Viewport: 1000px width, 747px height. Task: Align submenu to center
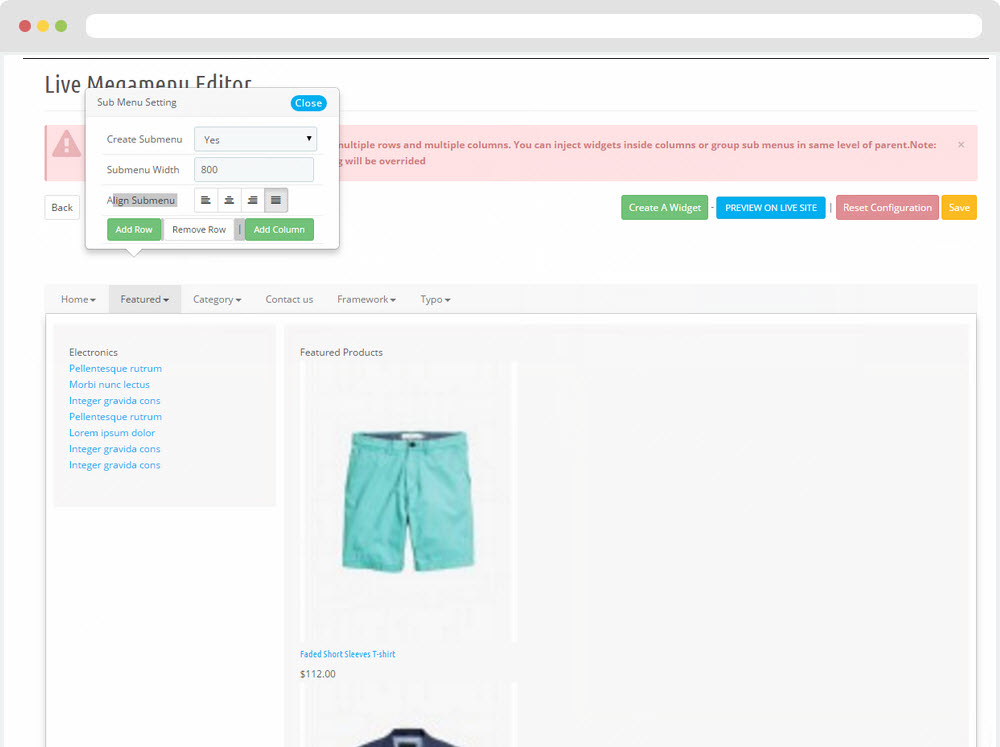pos(229,200)
